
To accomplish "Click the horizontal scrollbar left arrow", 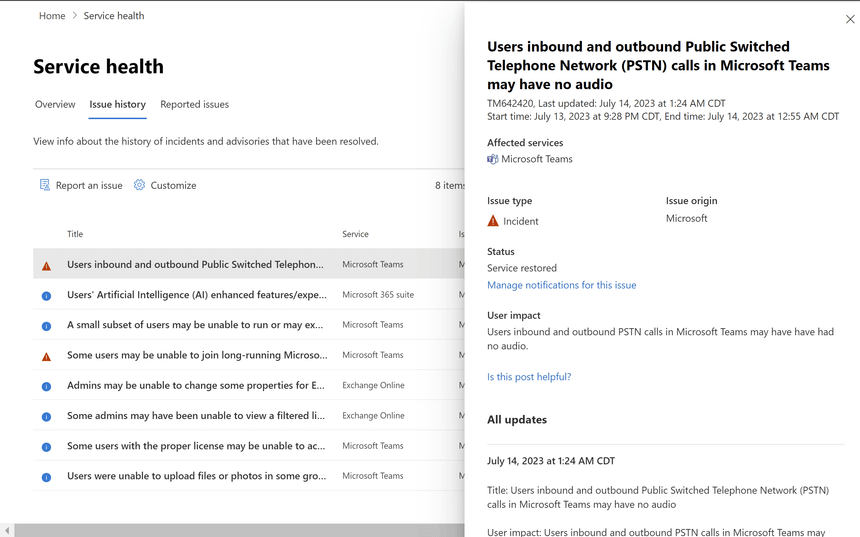I will point(7,530).
